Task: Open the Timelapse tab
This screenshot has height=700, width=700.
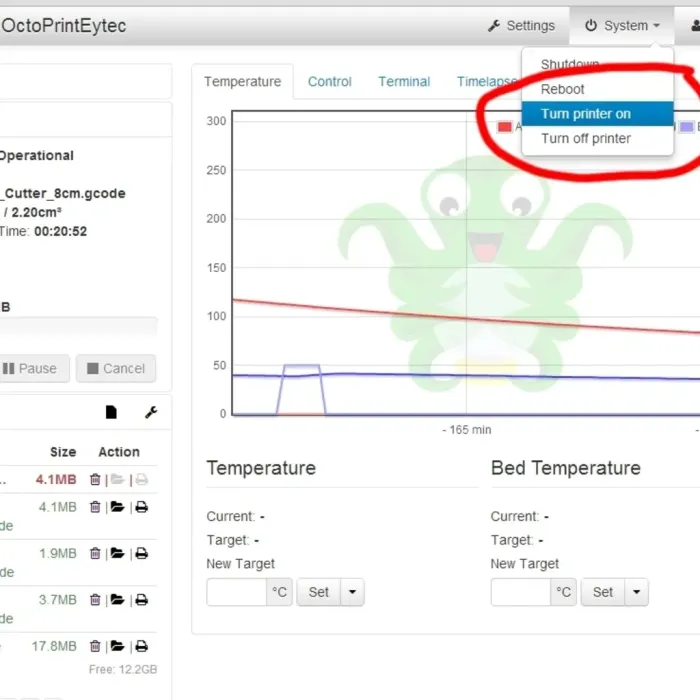Action: click(x=486, y=82)
